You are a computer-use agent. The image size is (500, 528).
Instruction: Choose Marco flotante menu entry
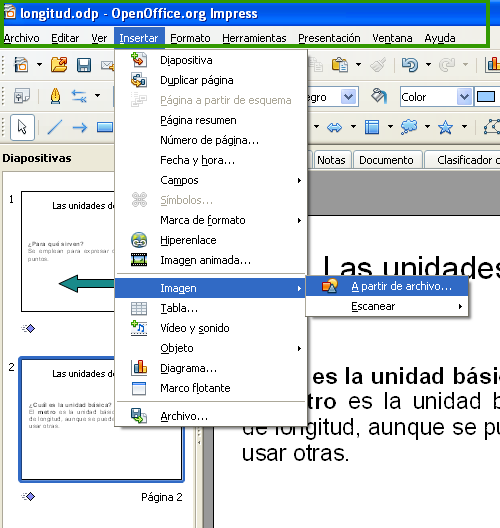211,388
